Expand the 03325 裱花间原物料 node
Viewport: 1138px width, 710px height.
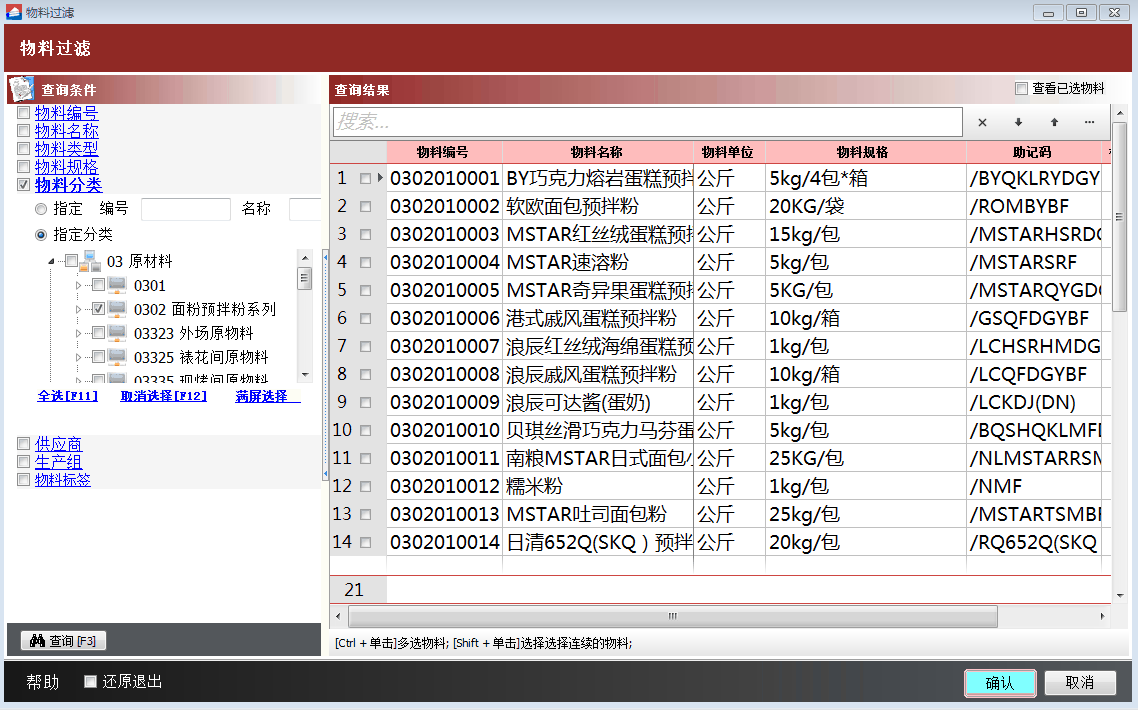pos(78,357)
